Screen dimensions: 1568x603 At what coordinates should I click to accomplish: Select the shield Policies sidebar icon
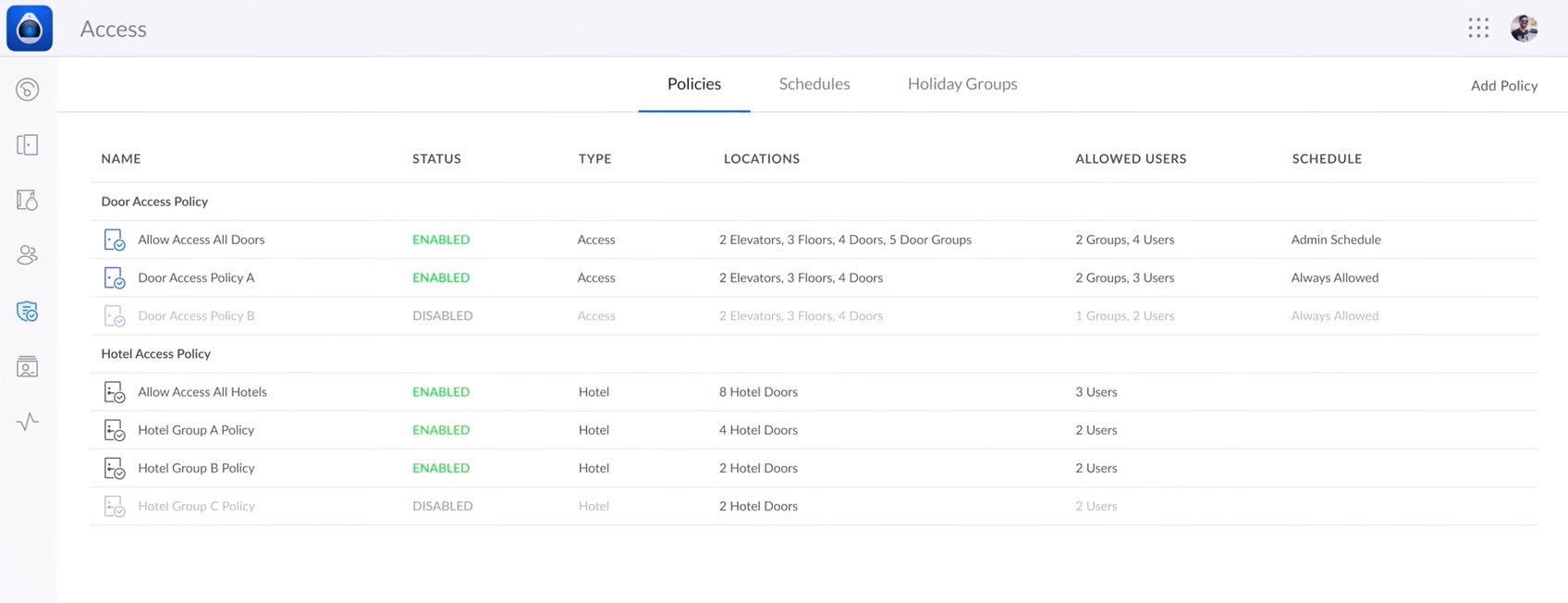point(28,312)
